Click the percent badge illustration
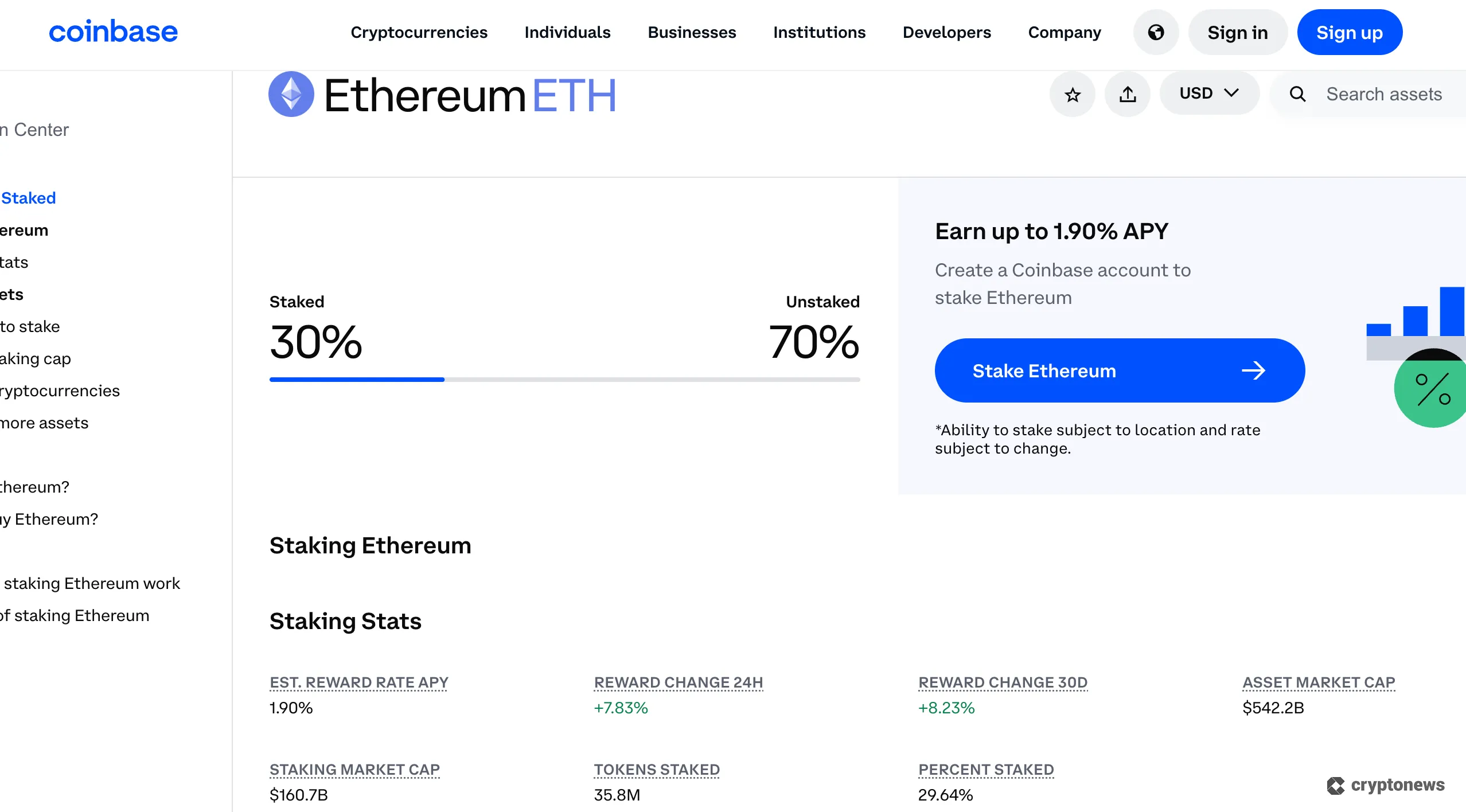 [x=1429, y=389]
